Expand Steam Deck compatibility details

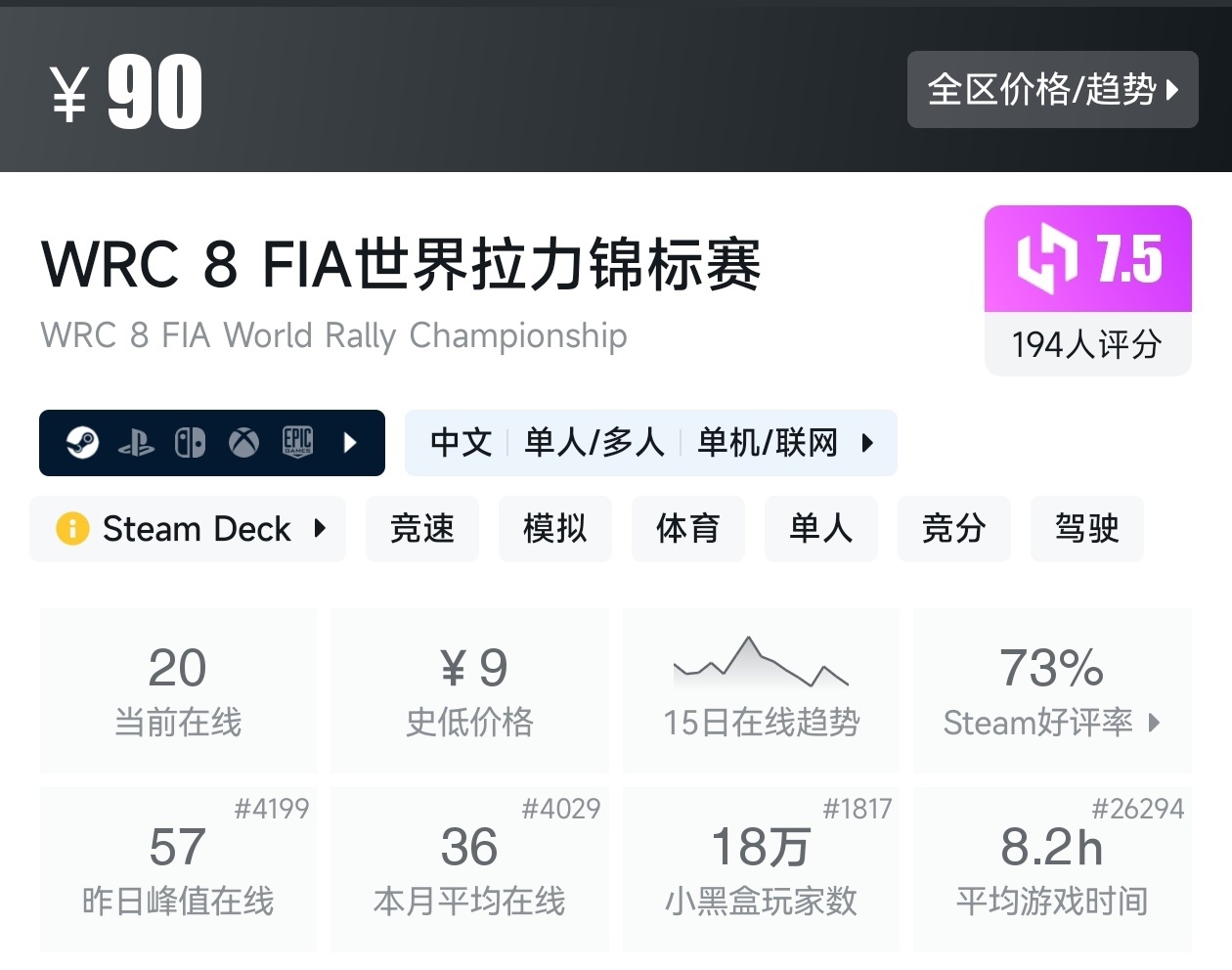coord(320,529)
